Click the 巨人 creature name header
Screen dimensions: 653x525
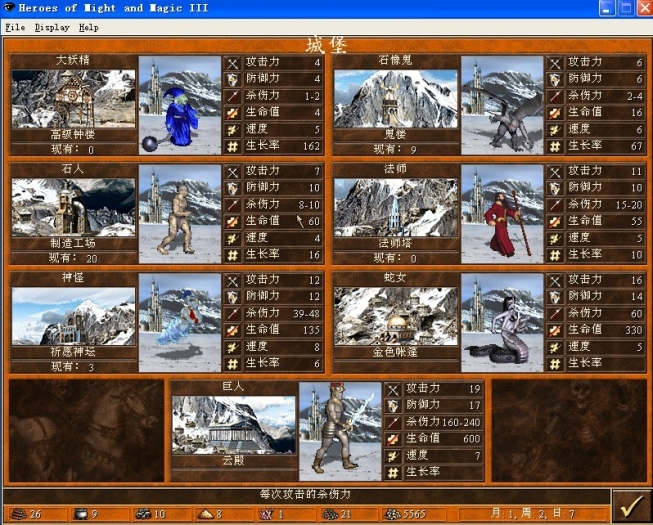tap(233, 386)
